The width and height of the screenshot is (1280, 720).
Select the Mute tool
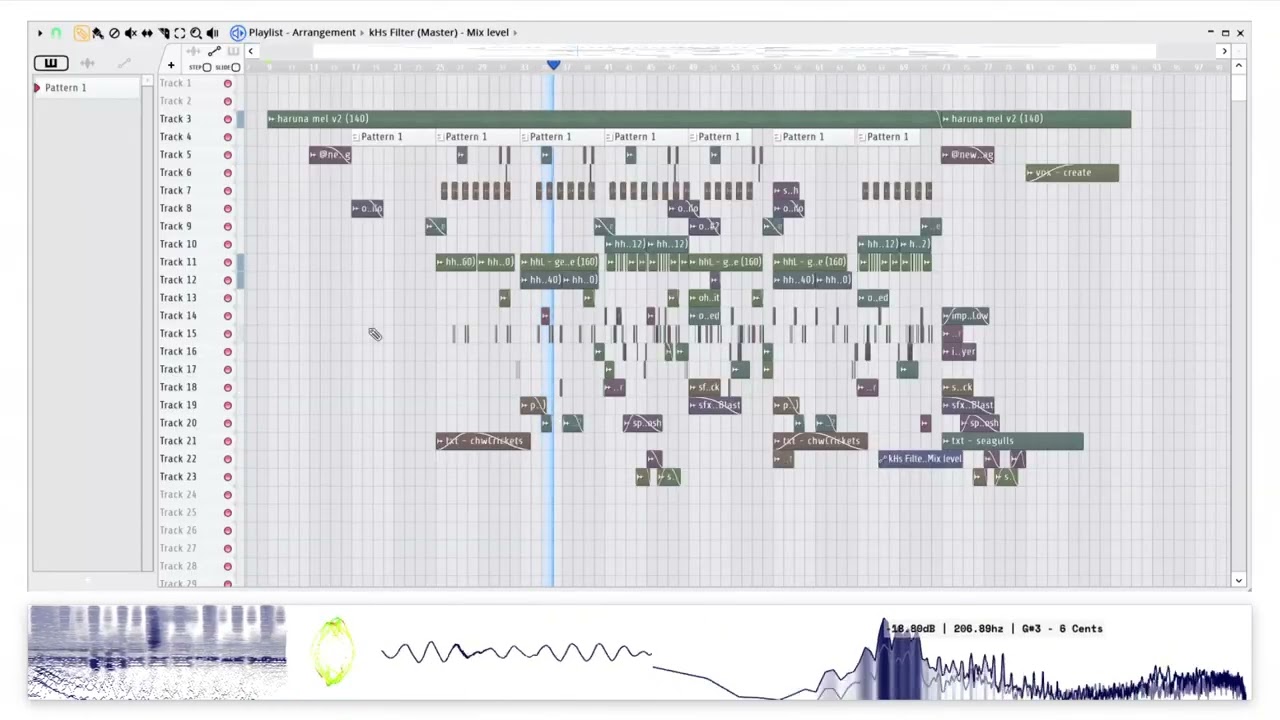pos(131,33)
